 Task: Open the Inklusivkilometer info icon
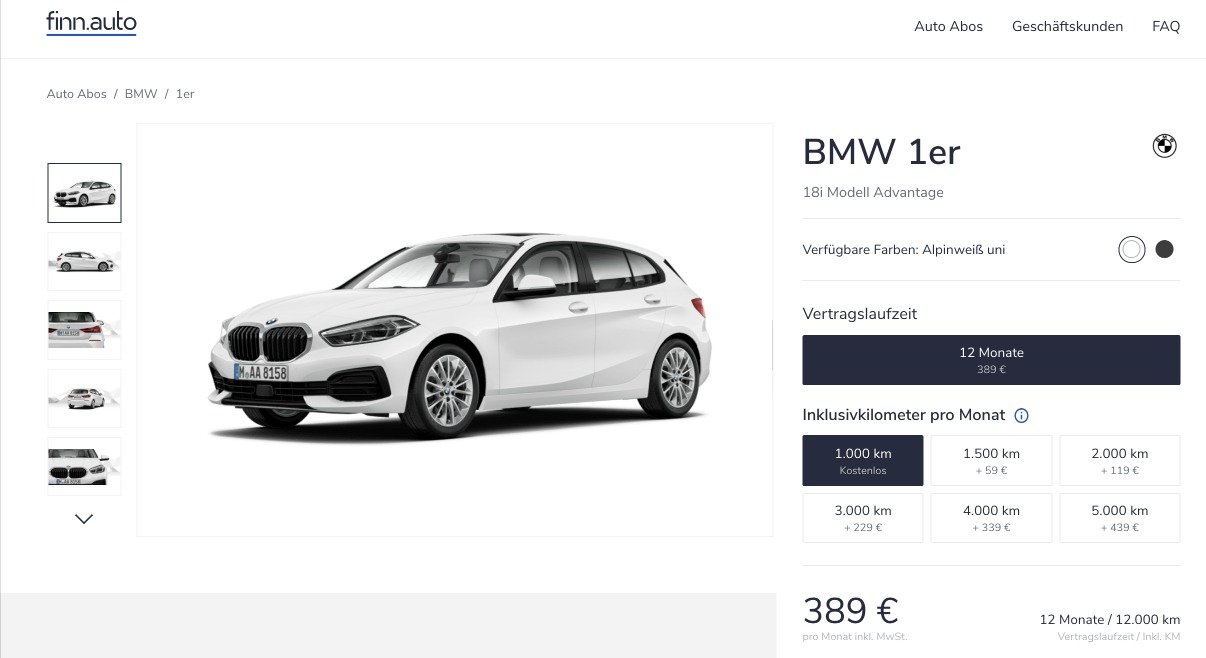(1021, 415)
